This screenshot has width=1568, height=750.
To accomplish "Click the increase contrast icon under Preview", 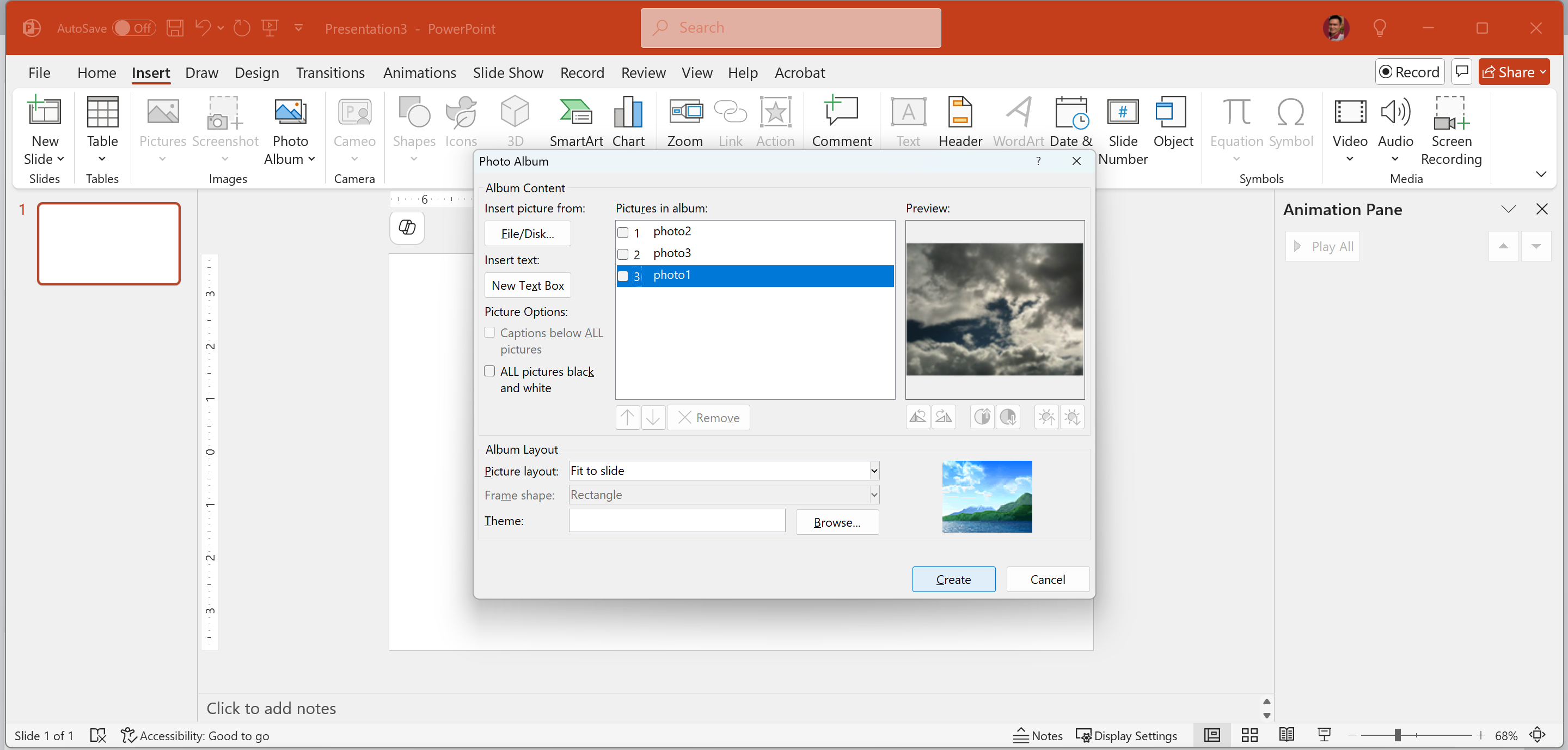I will (982, 417).
